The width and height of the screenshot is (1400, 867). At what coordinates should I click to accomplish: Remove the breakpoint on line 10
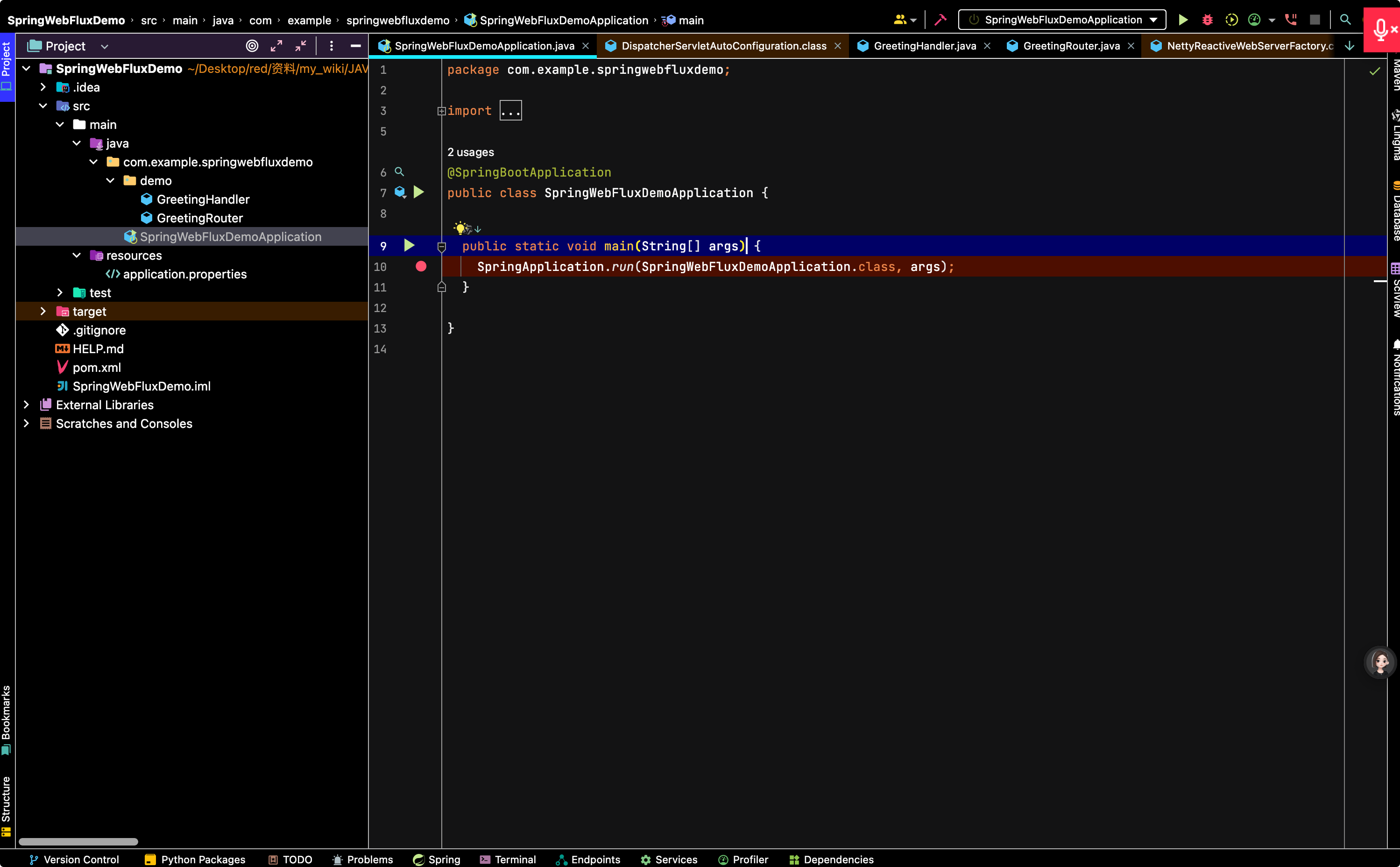tap(421, 267)
